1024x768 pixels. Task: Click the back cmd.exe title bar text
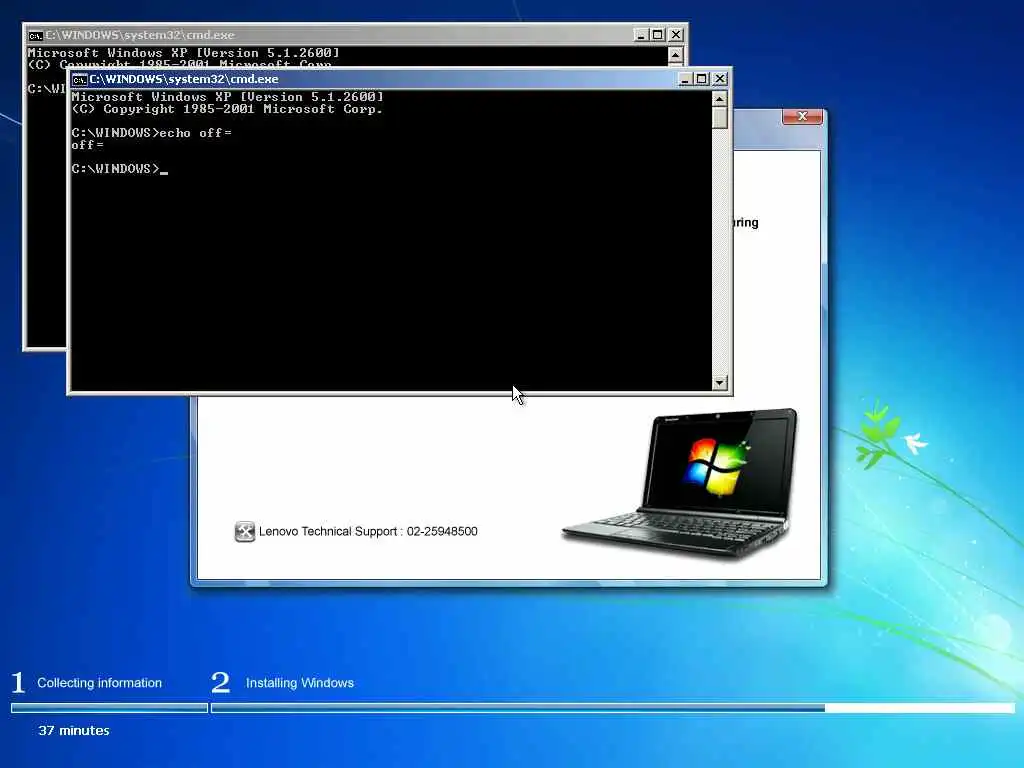[140, 35]
